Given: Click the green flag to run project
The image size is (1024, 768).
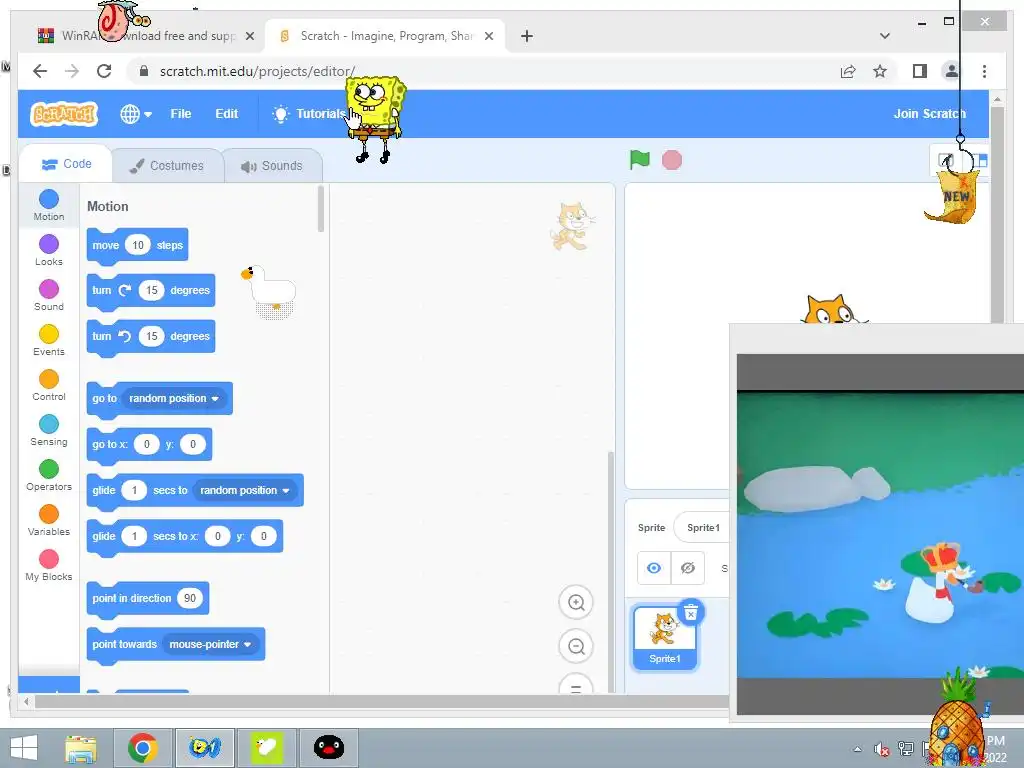Looking at the screenshot, I should click(x=639, y=160).
